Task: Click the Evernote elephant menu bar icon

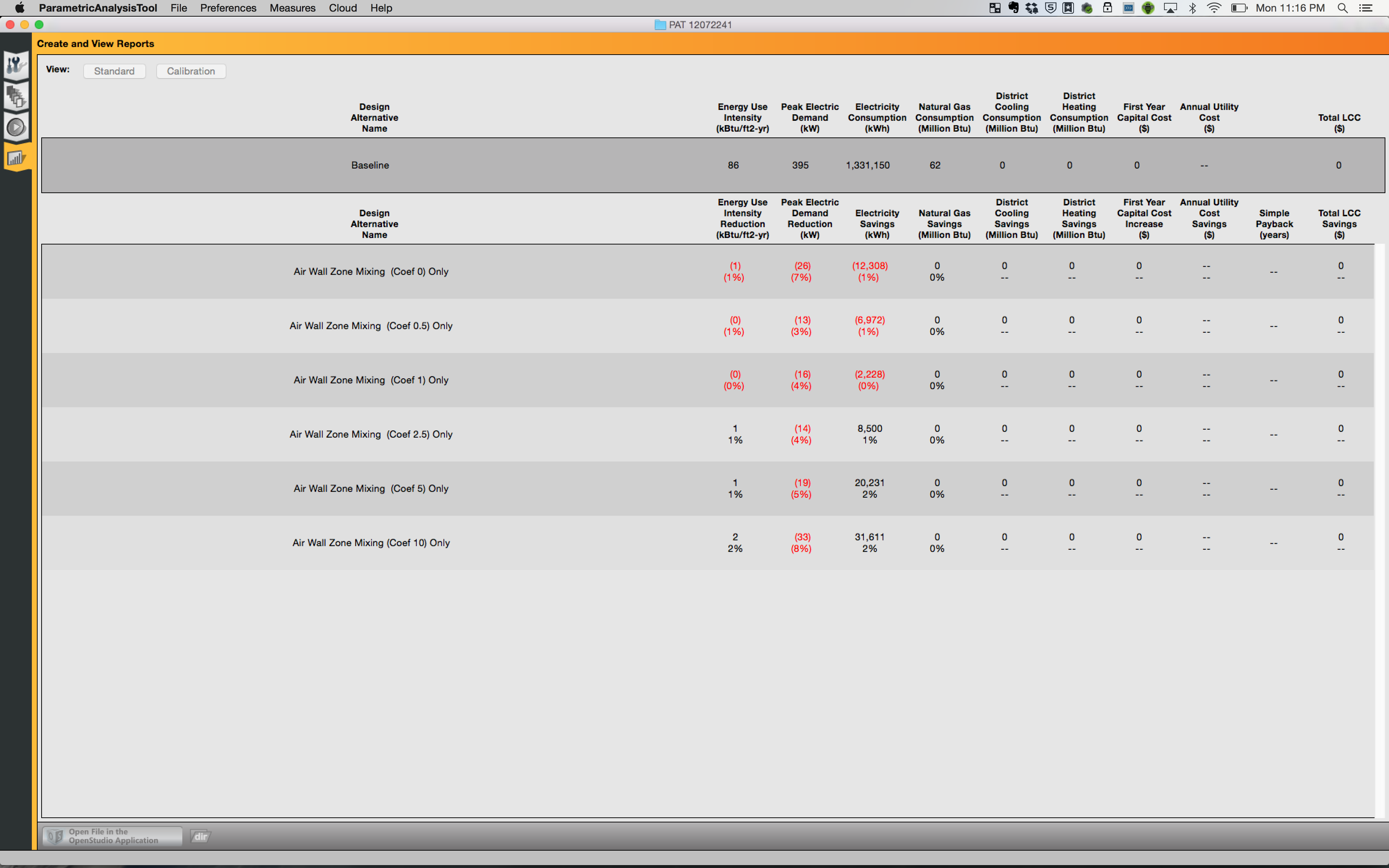Action: pyautogui.click(x=1014, y=8)
